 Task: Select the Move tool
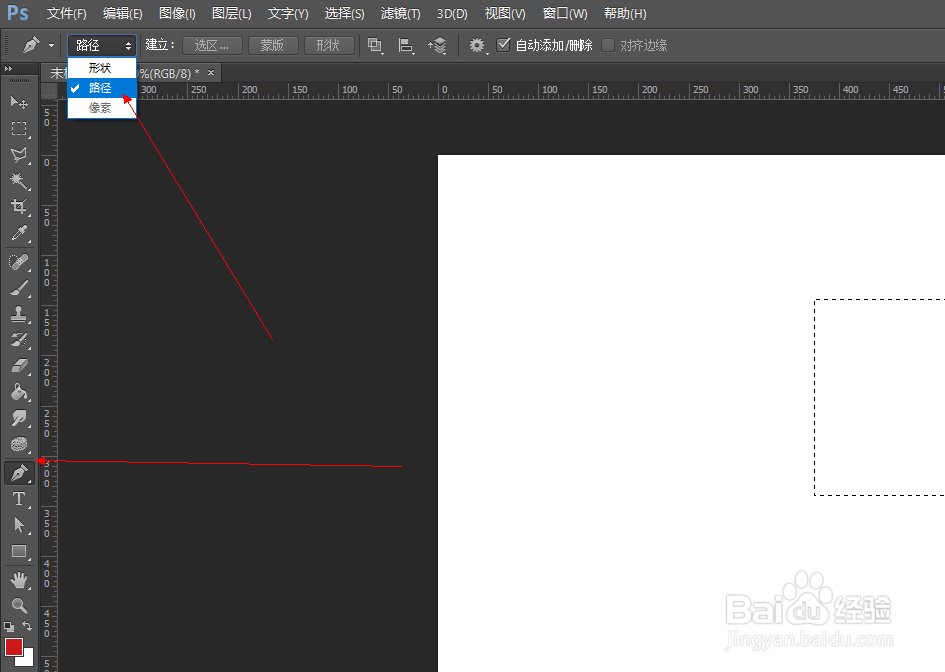click(x=19, y=102)
